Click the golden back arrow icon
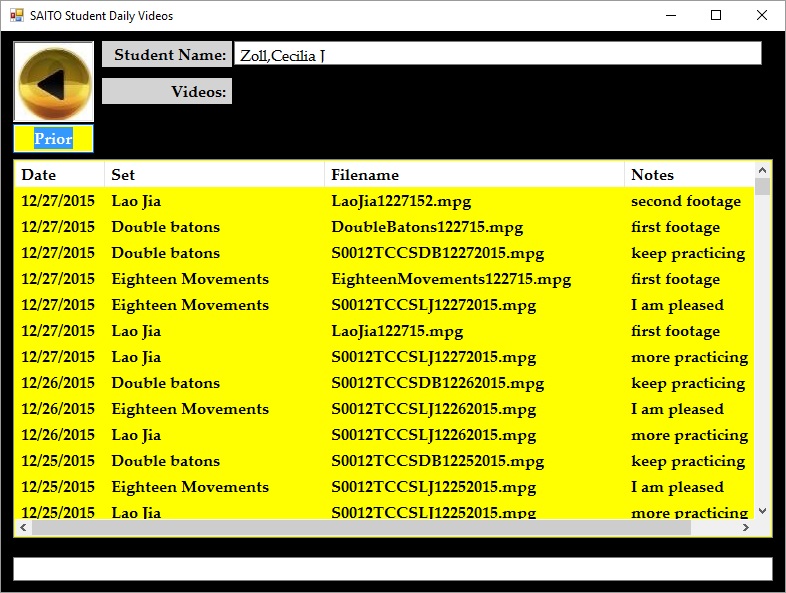The width and height of the screenshot is (786, 593). point(53,83)
